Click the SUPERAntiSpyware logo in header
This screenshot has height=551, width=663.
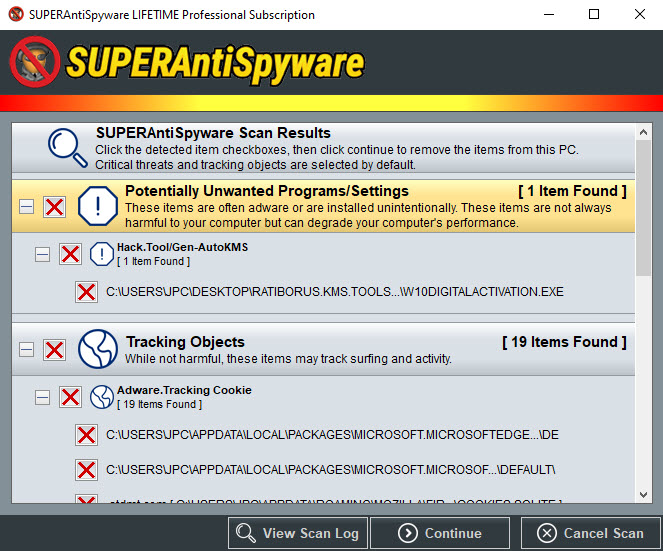tap(187, 63)
